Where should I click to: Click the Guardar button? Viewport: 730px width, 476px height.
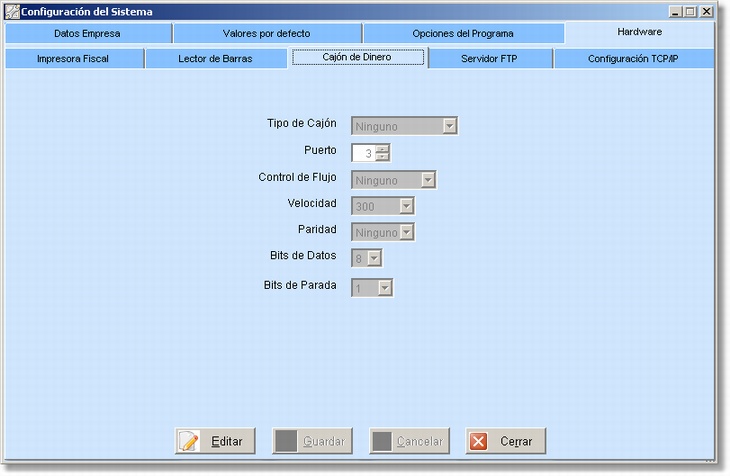point(311,441)
